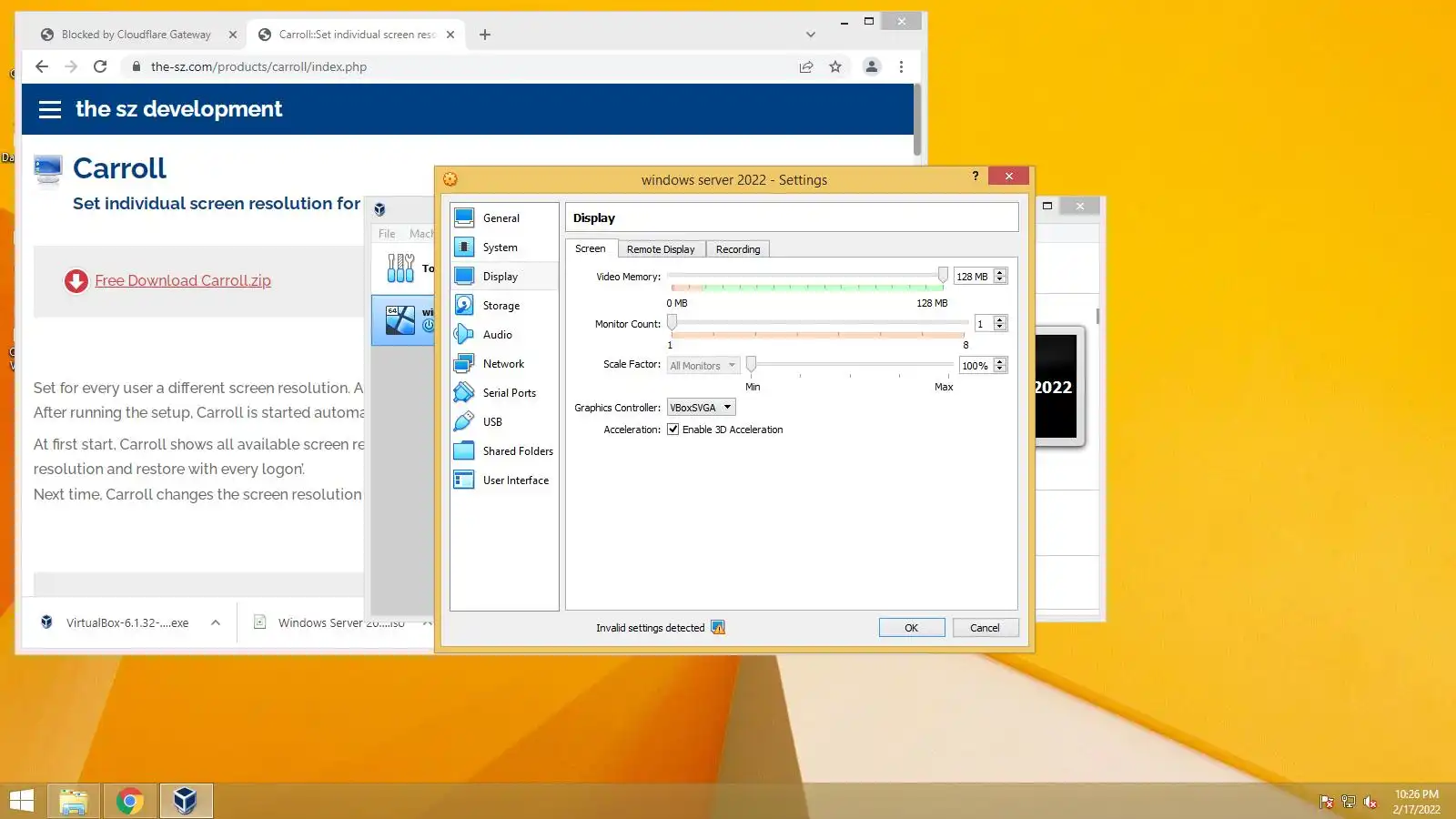Open Storage settings category icon
Image resolution: width=1456 pixels, height=819 pixels.
[x=464, y=305]
